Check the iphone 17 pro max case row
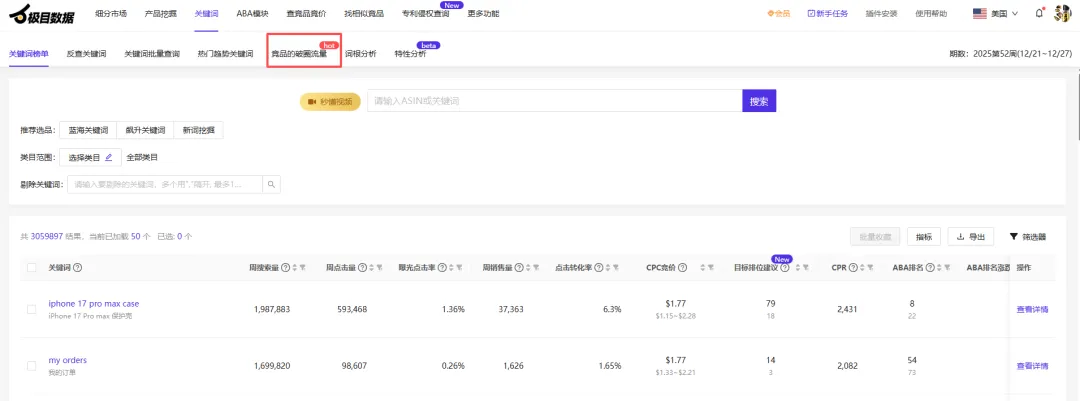 tap(32, 309)
